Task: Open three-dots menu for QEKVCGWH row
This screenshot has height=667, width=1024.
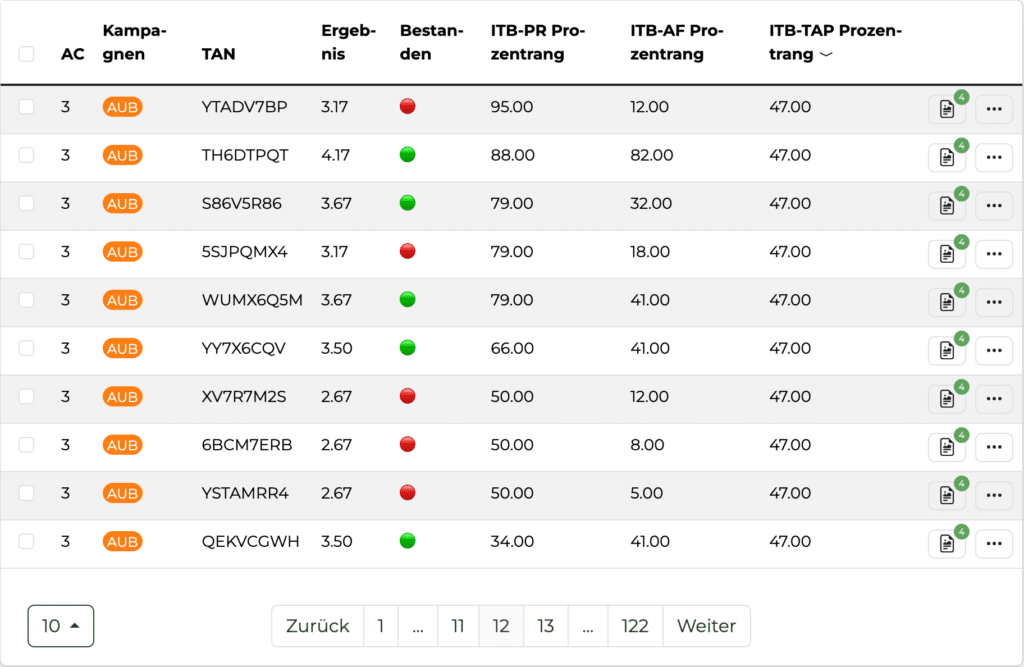Action: tap(994, 544)
